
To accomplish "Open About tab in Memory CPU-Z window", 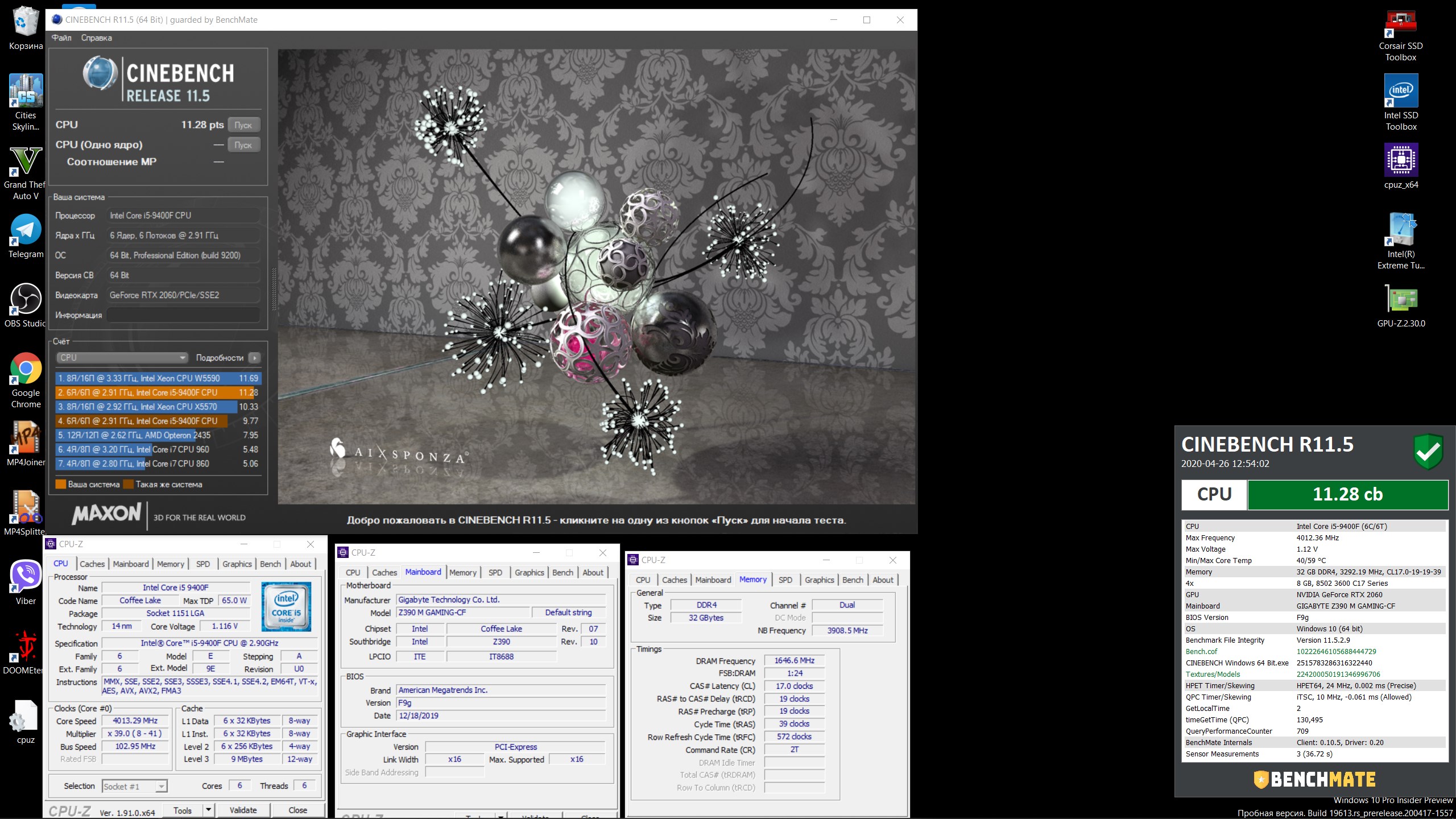I will (x=883, y=580).
